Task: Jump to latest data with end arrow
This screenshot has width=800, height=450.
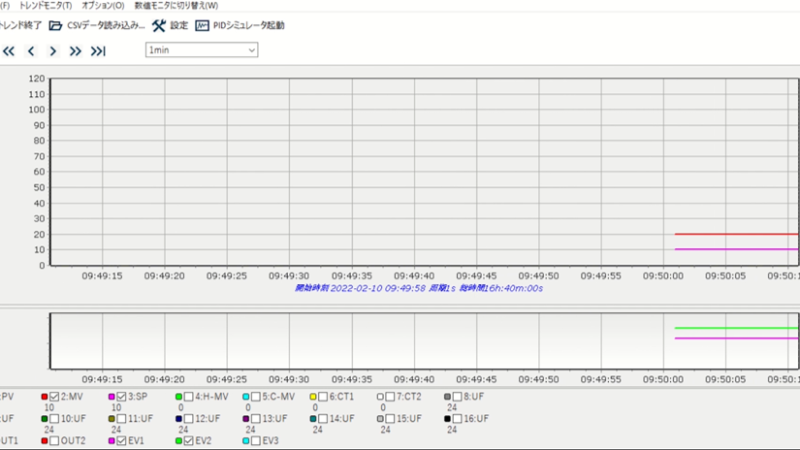Action: (98, 51)
